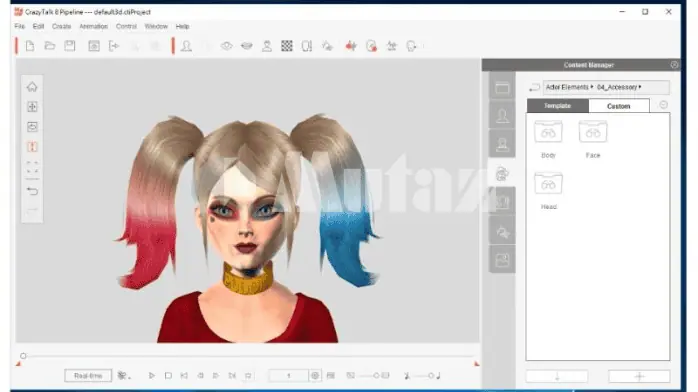Viewport: 698px width, 392px height.
Task: Jump to the start frame
Action: click(x=184, y=376)
